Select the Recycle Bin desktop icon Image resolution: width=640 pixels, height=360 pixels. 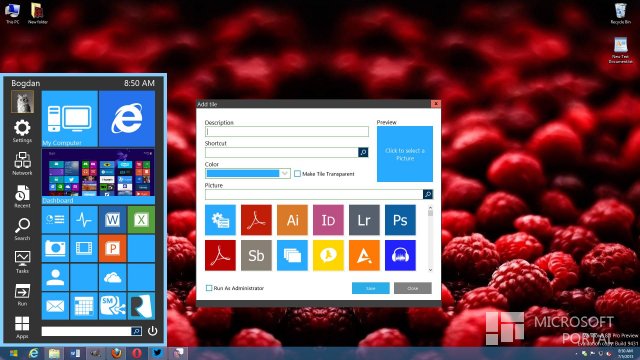click(620, 13)
